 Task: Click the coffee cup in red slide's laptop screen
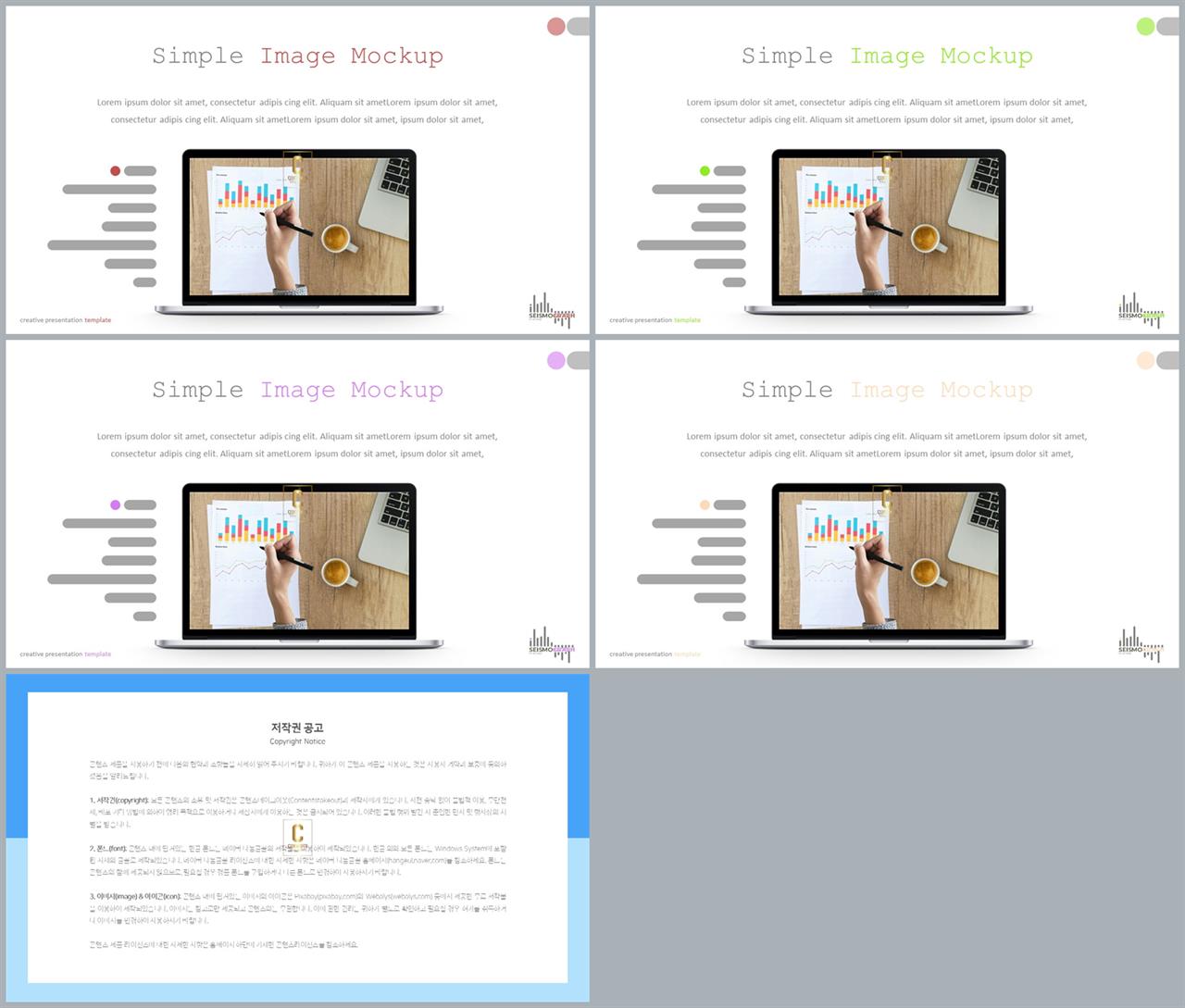click(x=339, y=239)
